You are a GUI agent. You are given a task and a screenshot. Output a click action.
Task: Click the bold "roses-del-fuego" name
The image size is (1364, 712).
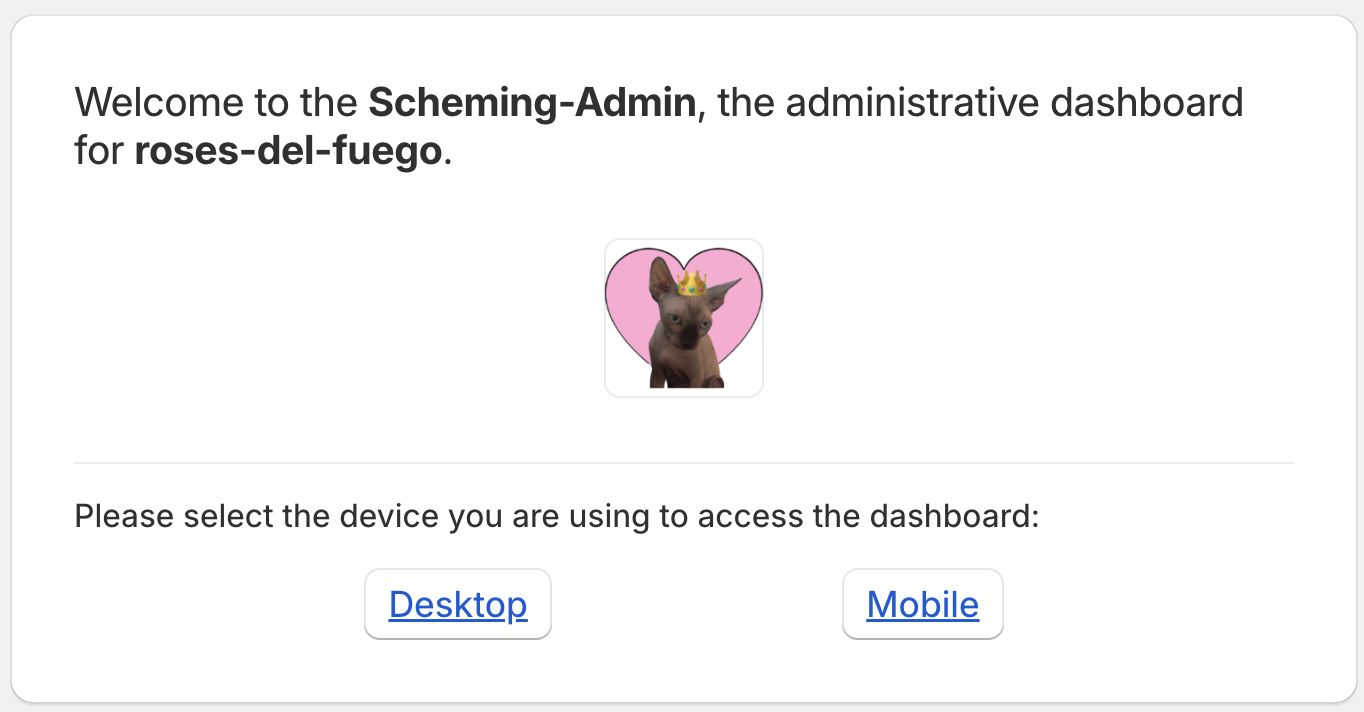tap(288, 151)
